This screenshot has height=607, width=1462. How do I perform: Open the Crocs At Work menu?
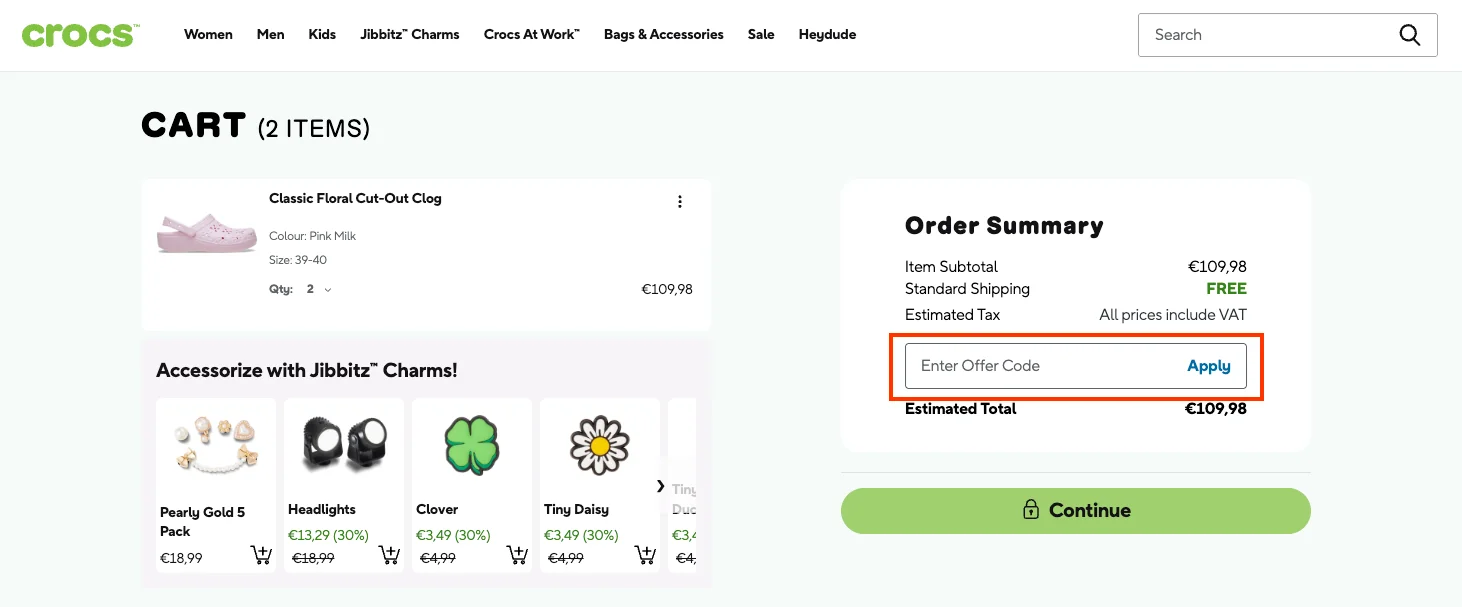(x=532, y=34)
